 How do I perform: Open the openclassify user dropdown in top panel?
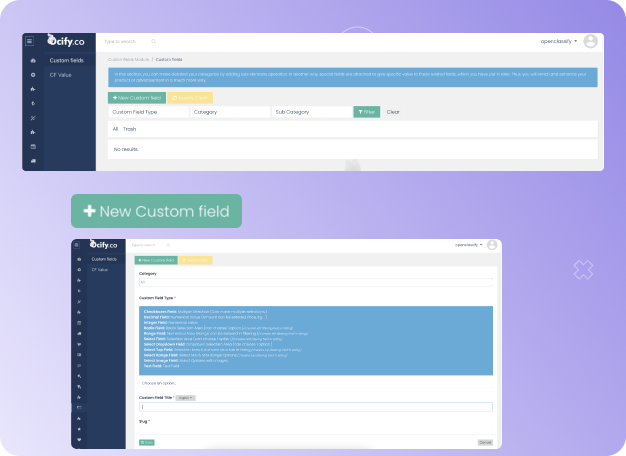[558, 42]
